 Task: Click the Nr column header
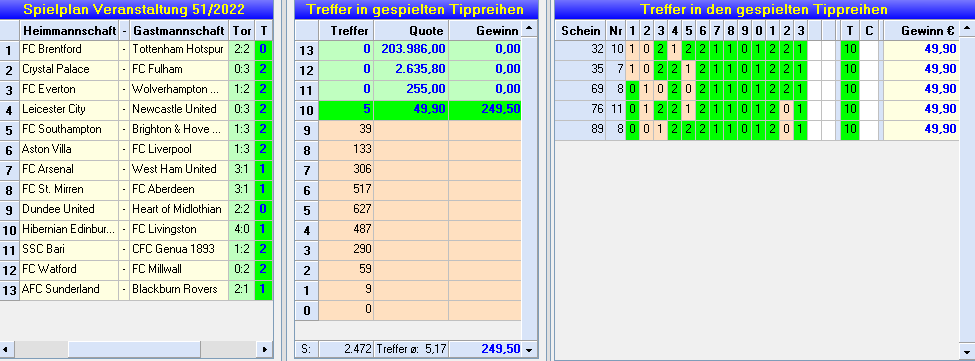point(616,30)
